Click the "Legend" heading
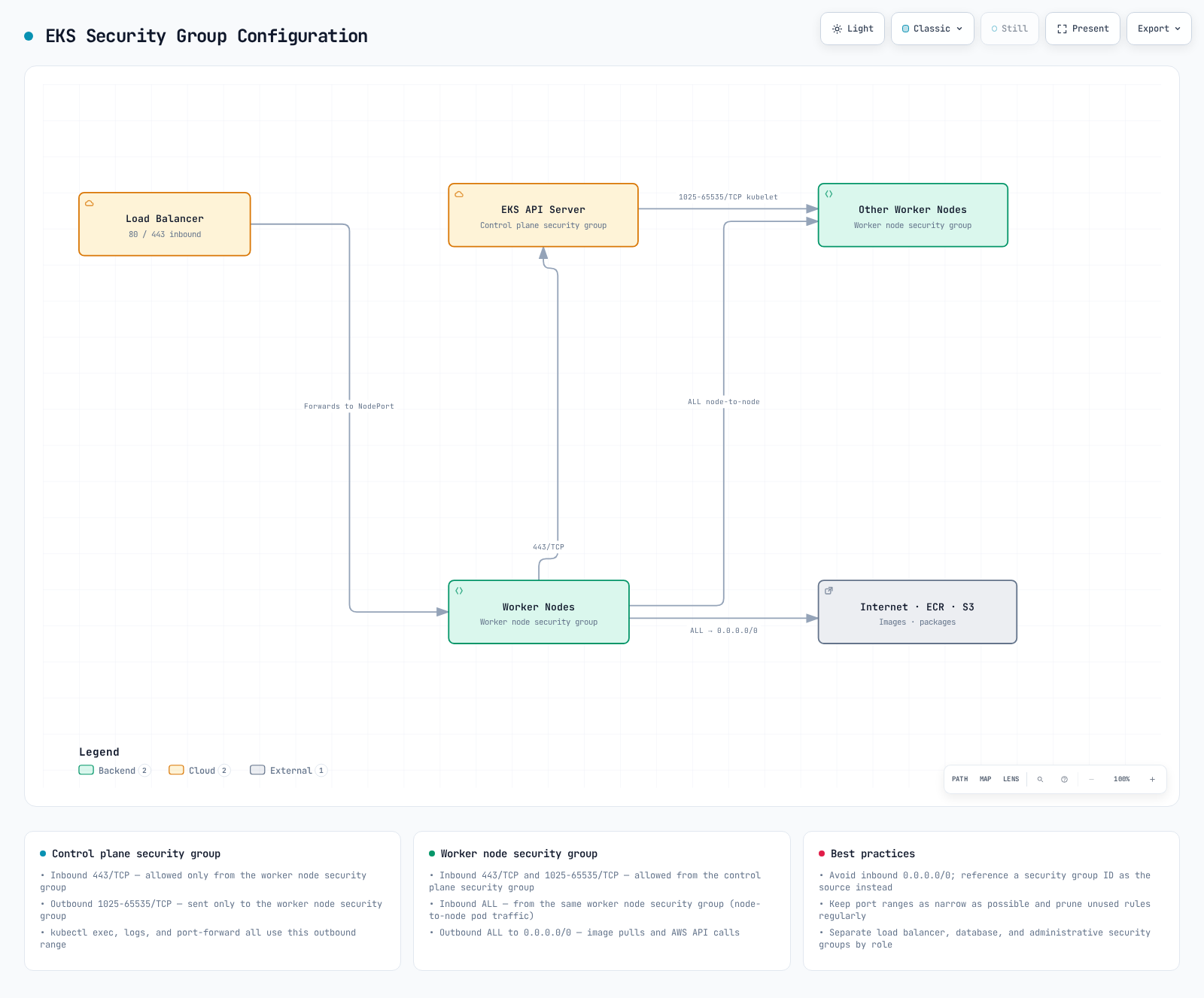This screenshot has width=1204, height=998. tap(99, 752)
